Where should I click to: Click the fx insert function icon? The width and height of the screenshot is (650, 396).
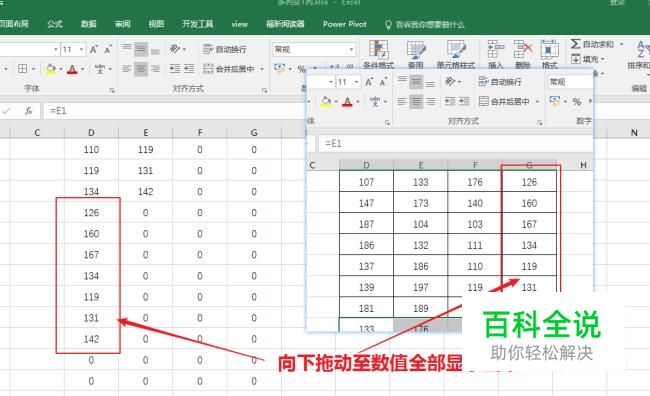(x=29, y=111)
